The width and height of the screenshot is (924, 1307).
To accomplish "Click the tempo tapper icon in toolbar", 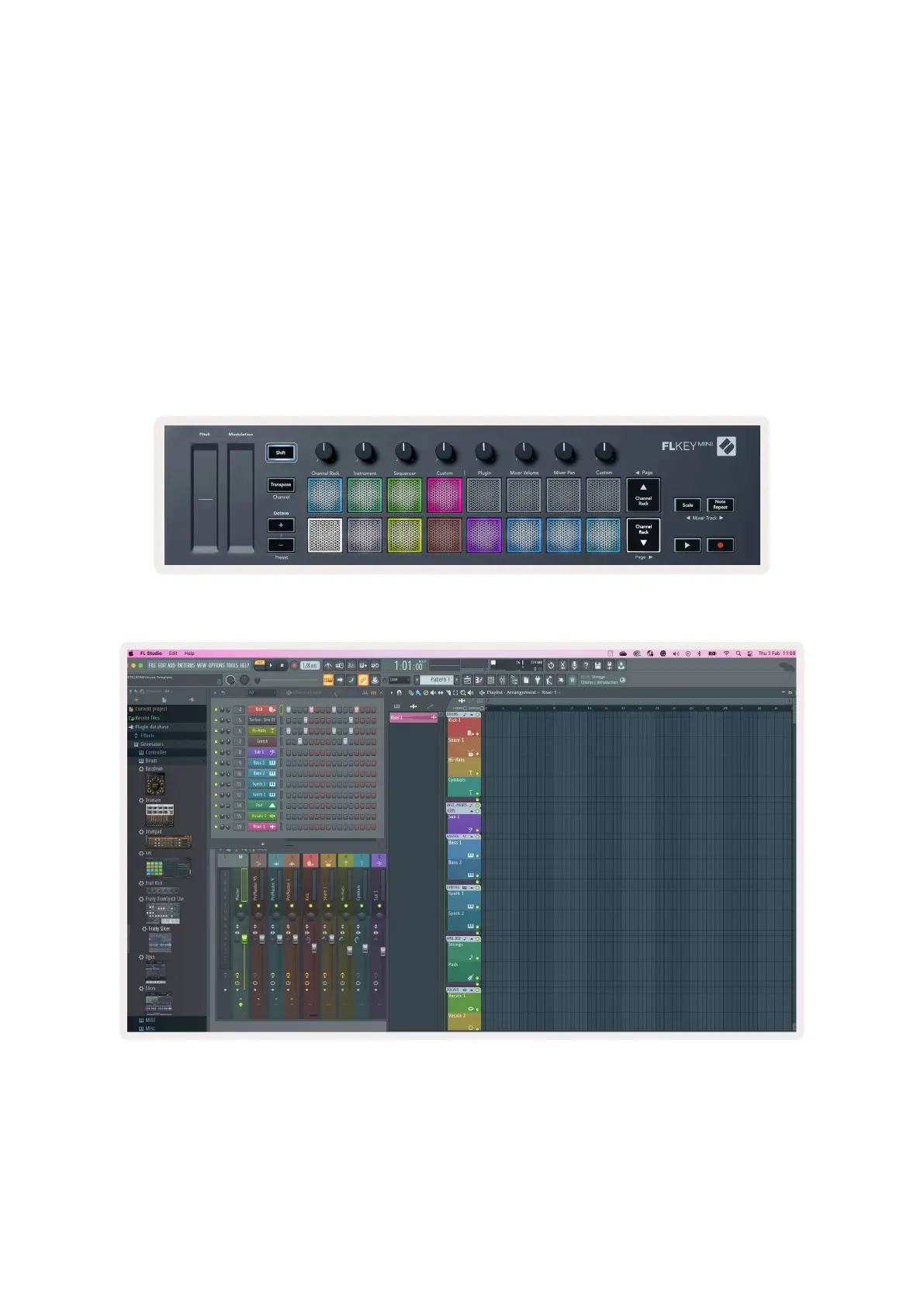I will [x=549, y=680].
